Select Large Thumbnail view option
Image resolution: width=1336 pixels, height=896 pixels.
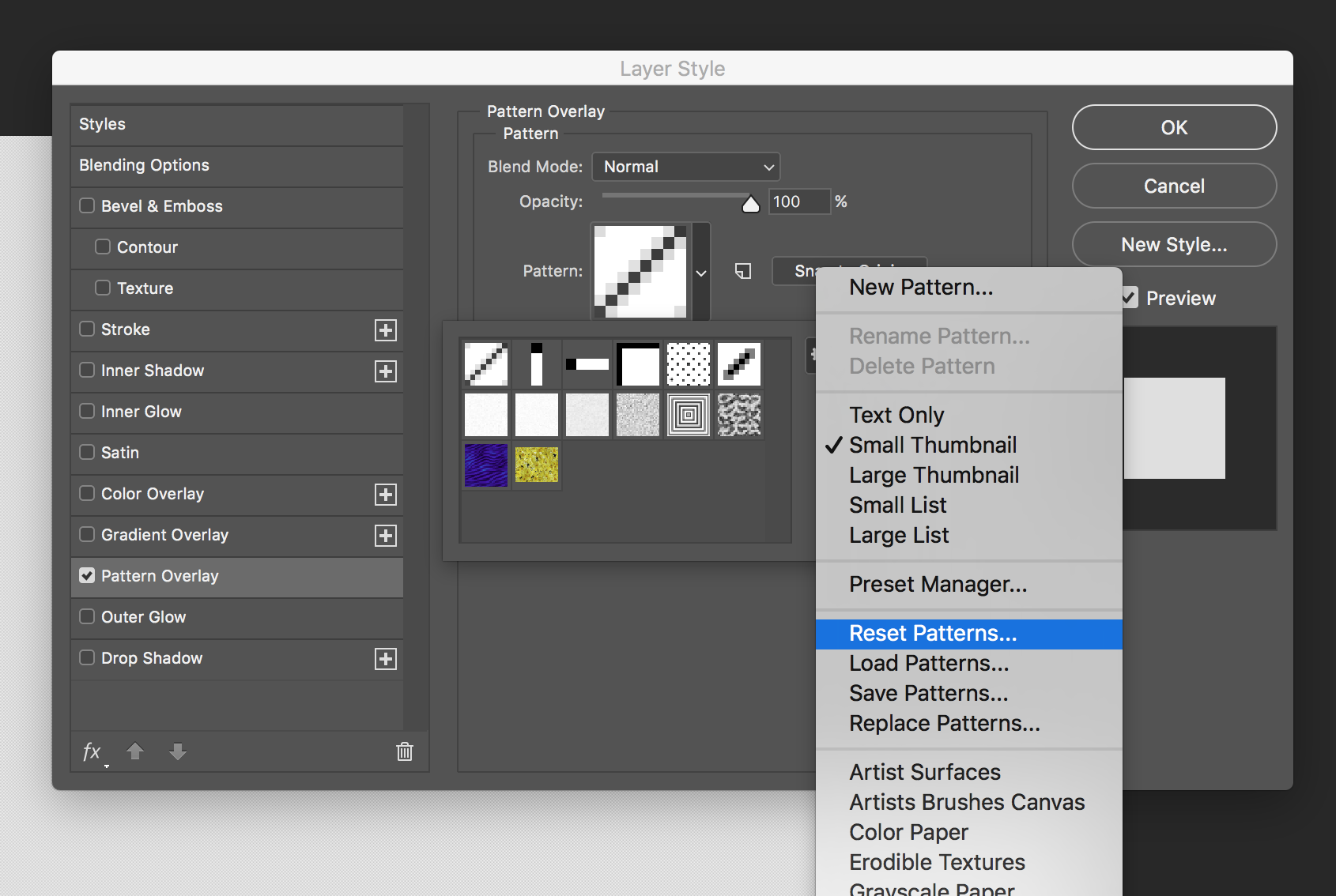pyautogui.click(x=934, y=476)
